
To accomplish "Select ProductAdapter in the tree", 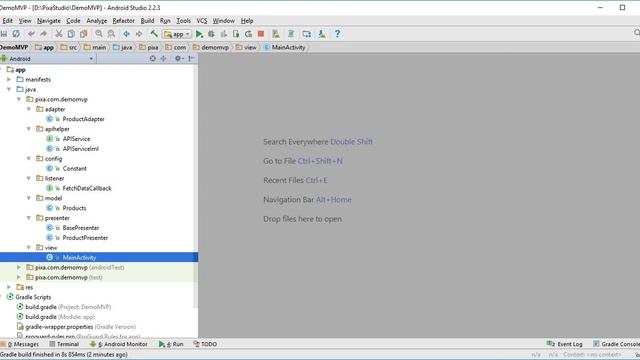I will (x=83, y=119).
